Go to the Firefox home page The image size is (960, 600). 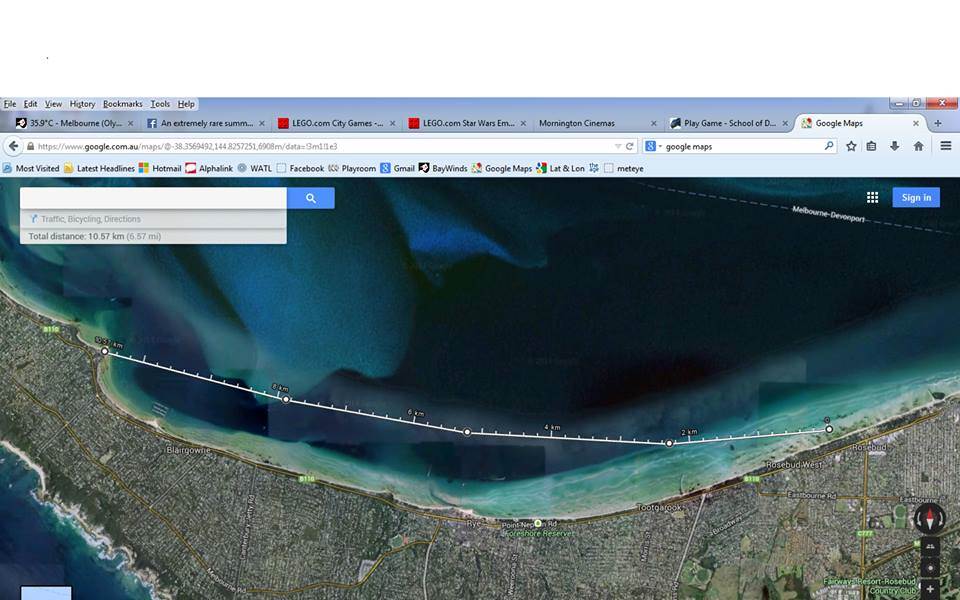coord(918,146)
